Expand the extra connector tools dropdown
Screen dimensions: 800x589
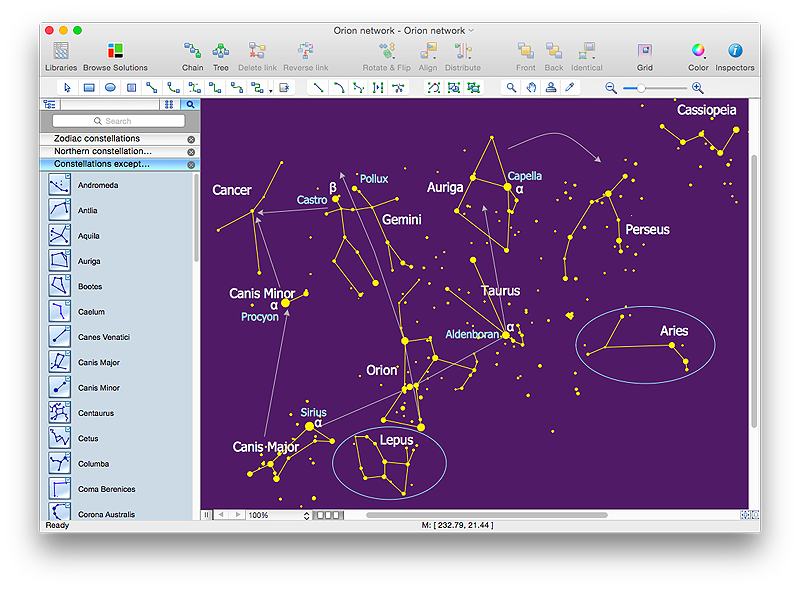271,90
